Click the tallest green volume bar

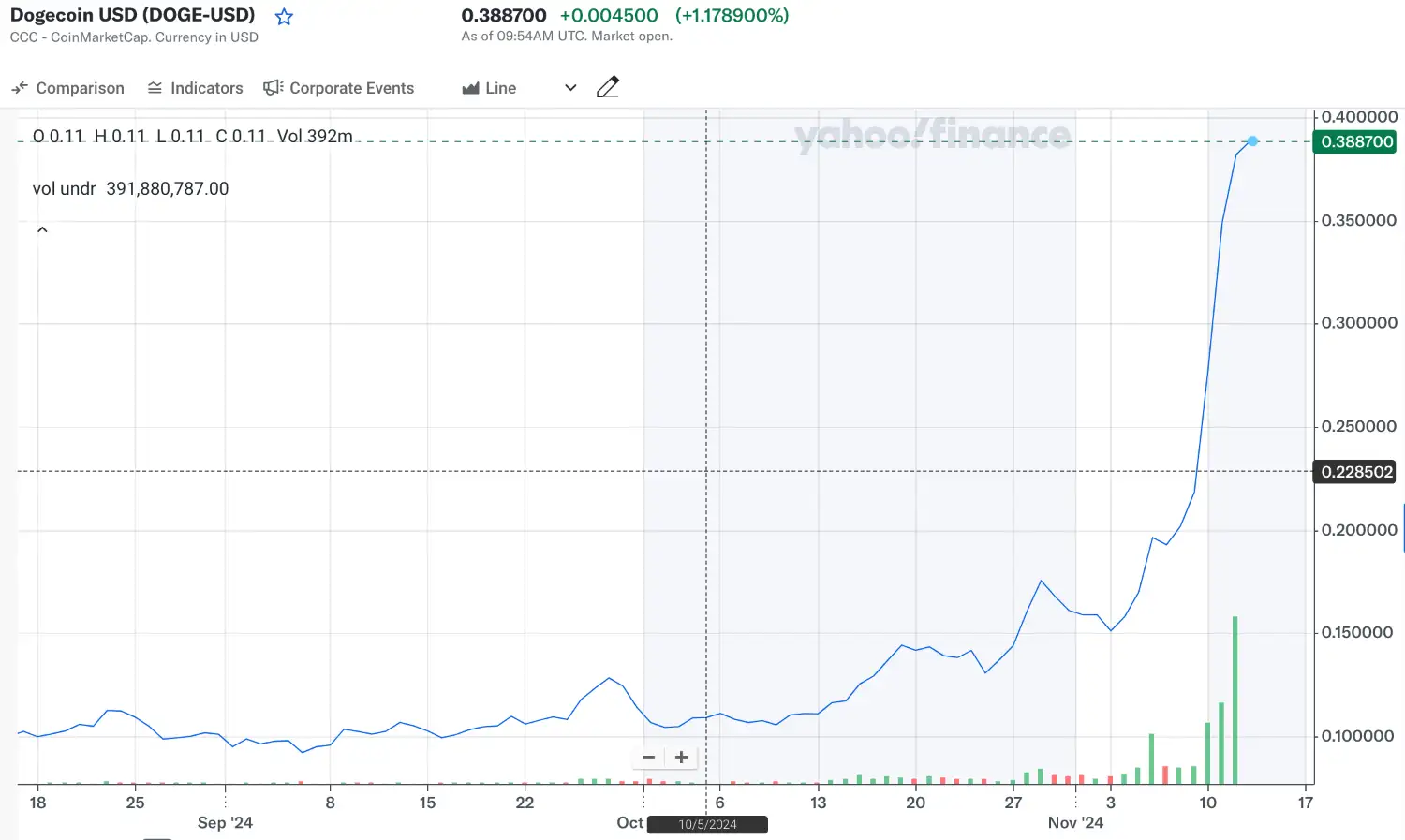[1235, 700]
